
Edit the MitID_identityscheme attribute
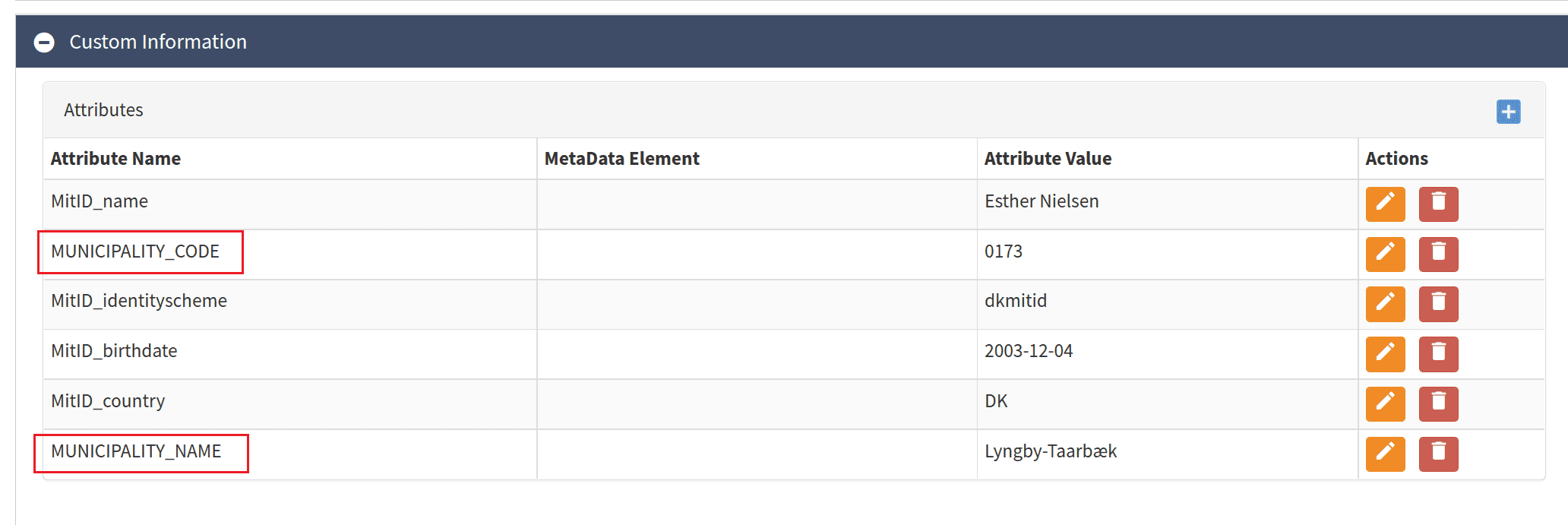(x=1385, y=304)
